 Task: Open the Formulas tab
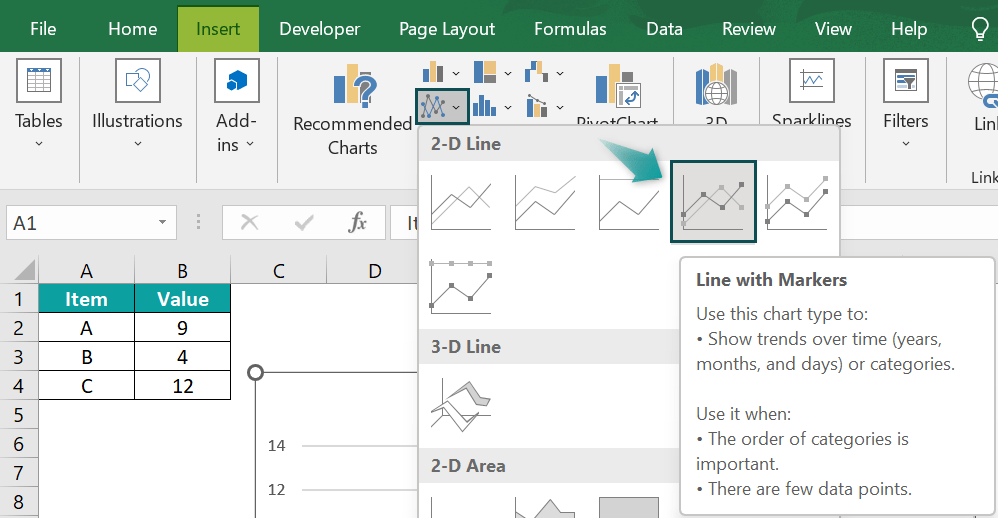[570, 29]
